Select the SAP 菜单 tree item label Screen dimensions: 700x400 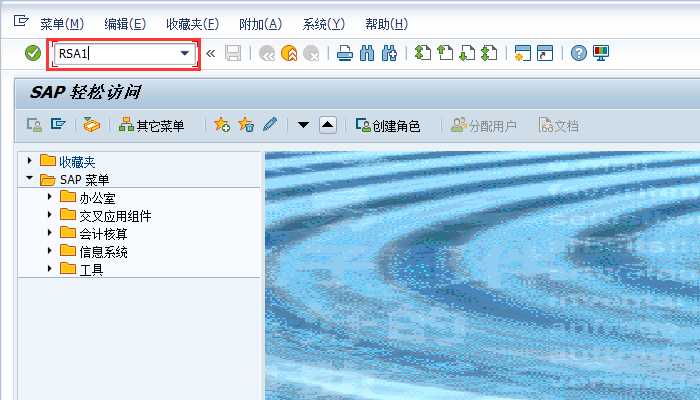[84, 180]
